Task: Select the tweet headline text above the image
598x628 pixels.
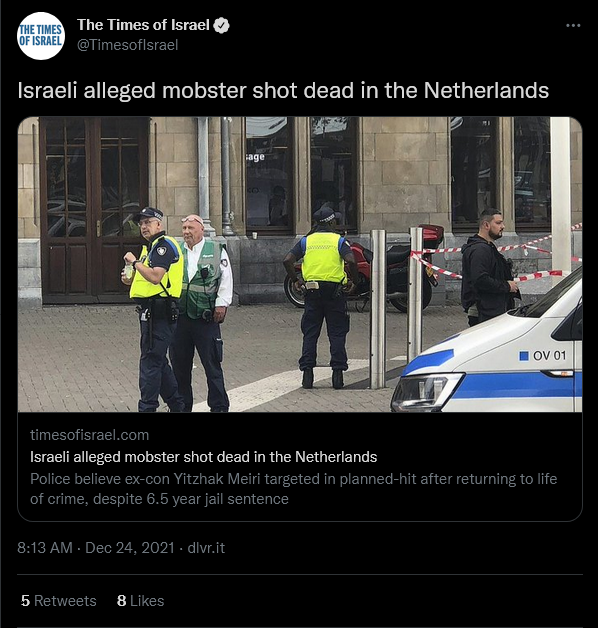Action: [x=283, y=91]
